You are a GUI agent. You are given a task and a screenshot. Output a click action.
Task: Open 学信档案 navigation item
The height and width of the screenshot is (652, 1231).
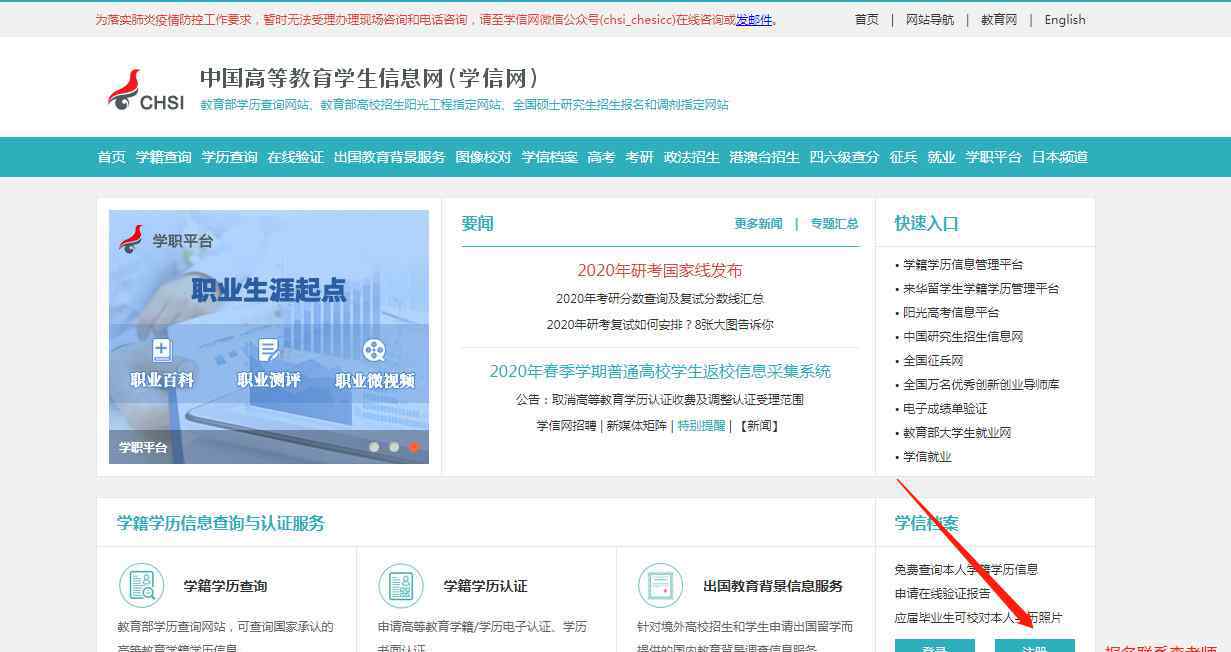pyautogui.click(x=550, y=157)
